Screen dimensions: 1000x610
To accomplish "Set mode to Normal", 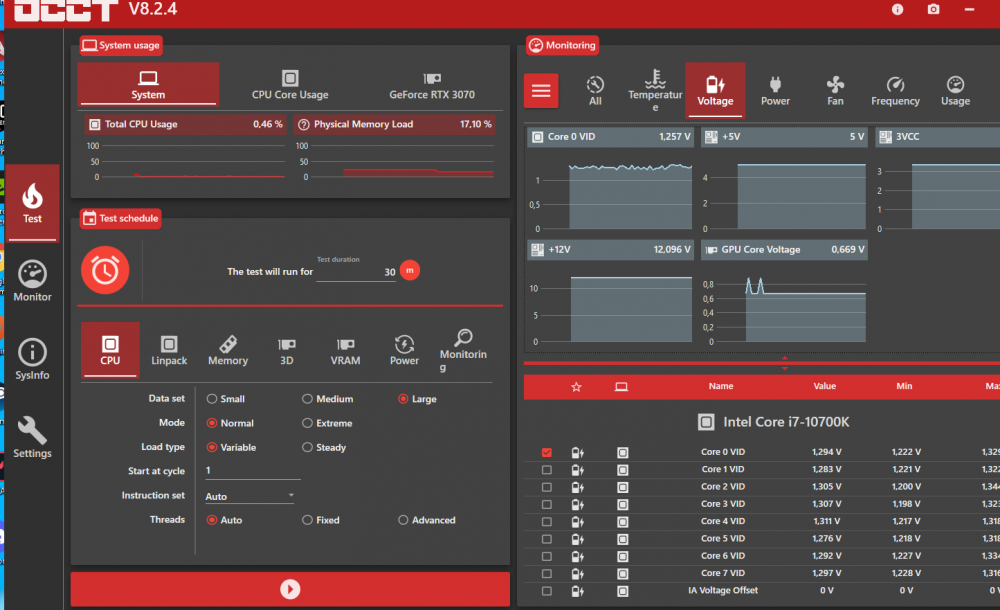I will [x=230, y=423].
